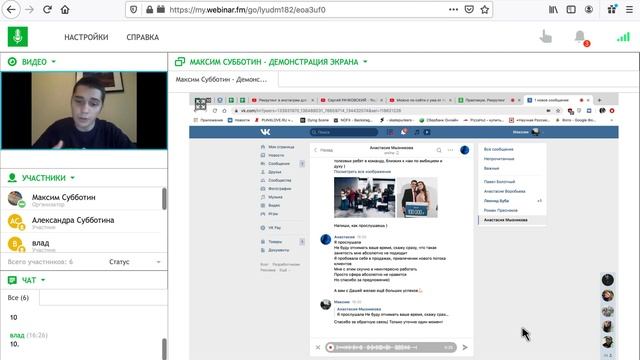Open page actions three-dot menu
This screenshot has height=360, width=640.
click(x=453, y=9)
